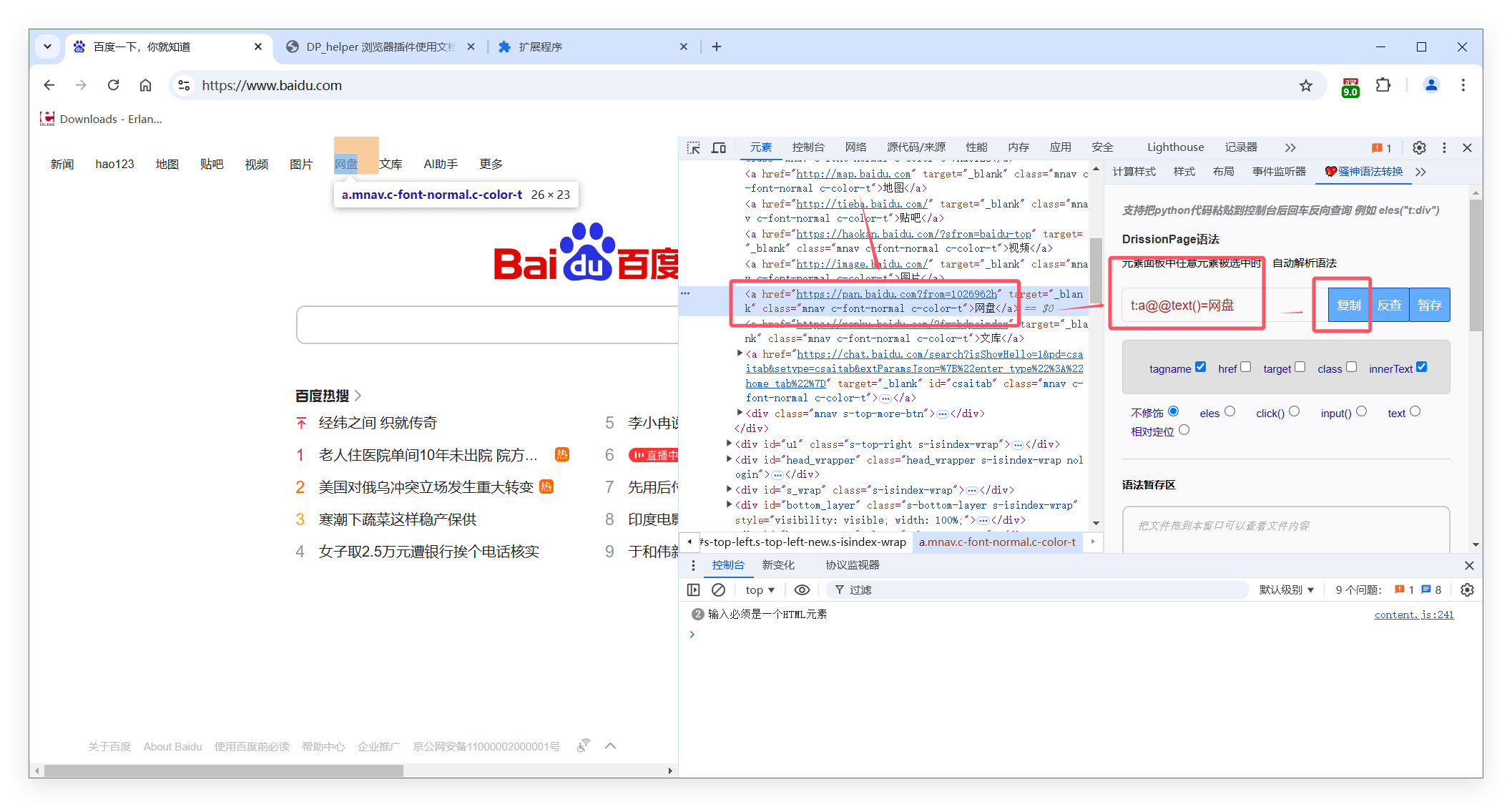Screen dimensions: 1512x807
Task: Select the 不修饰 radio option
Action: [1173, 411]
